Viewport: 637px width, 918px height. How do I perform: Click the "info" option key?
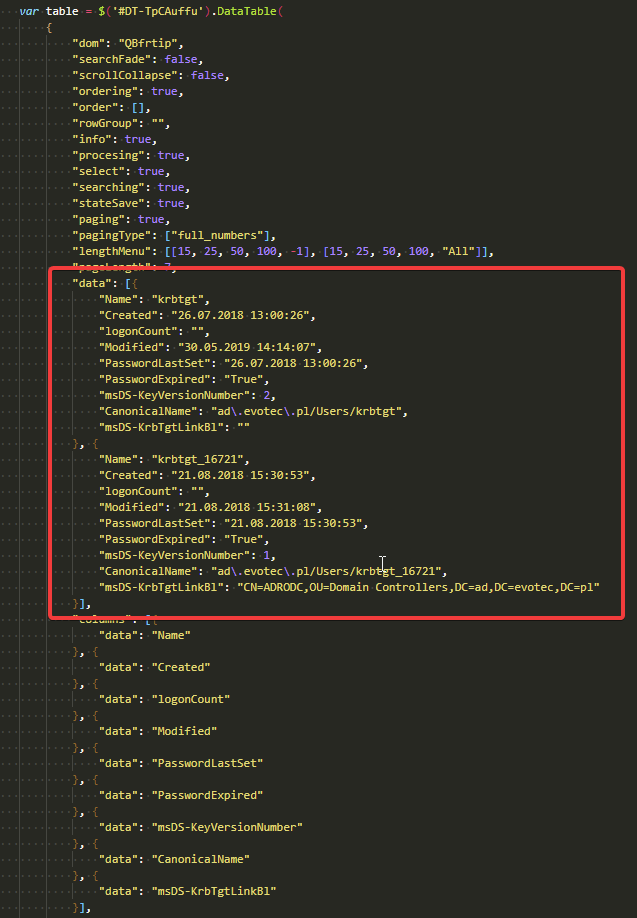coord(95,139)
